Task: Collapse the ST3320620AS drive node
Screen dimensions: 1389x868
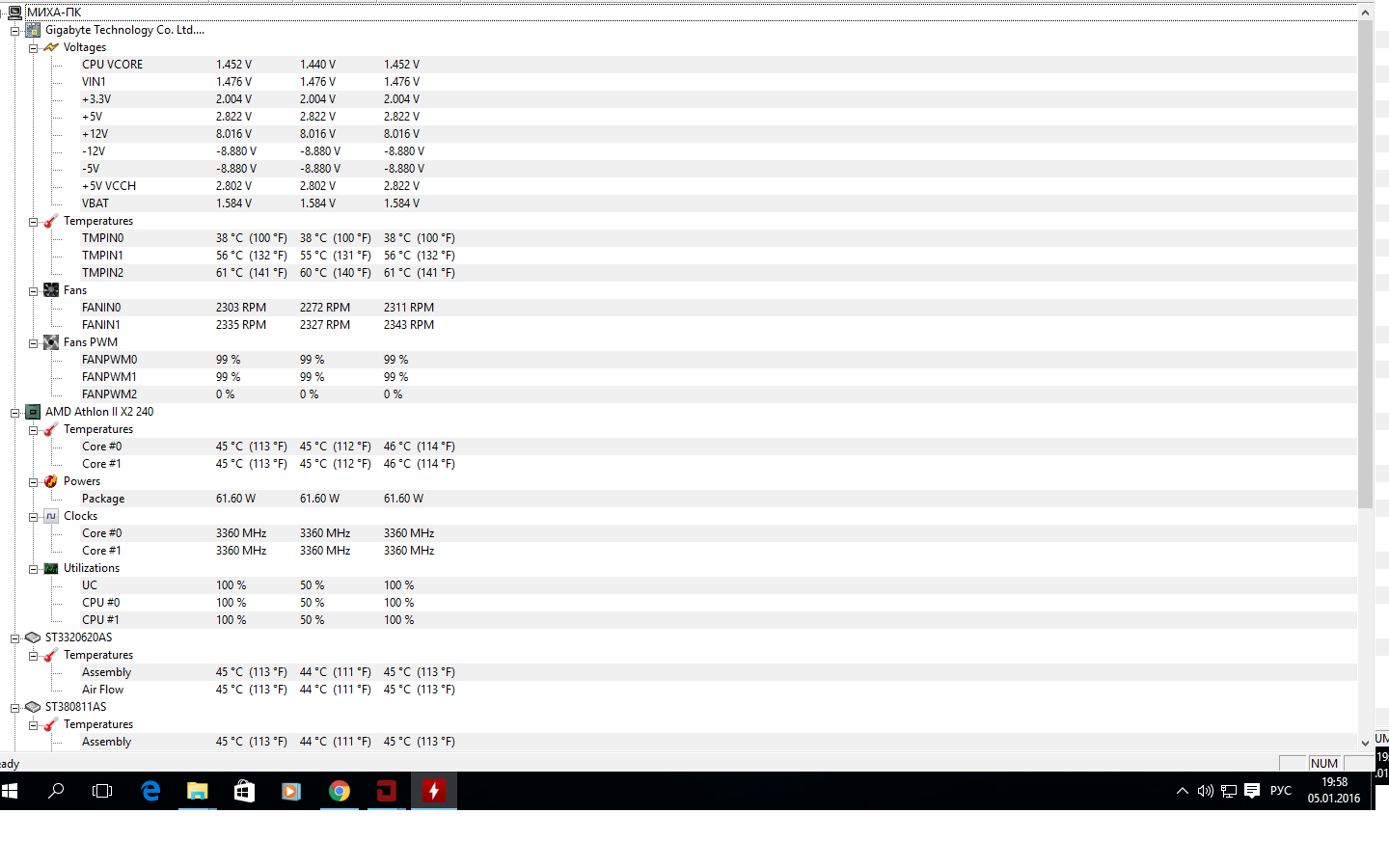Action: point(15,638)
